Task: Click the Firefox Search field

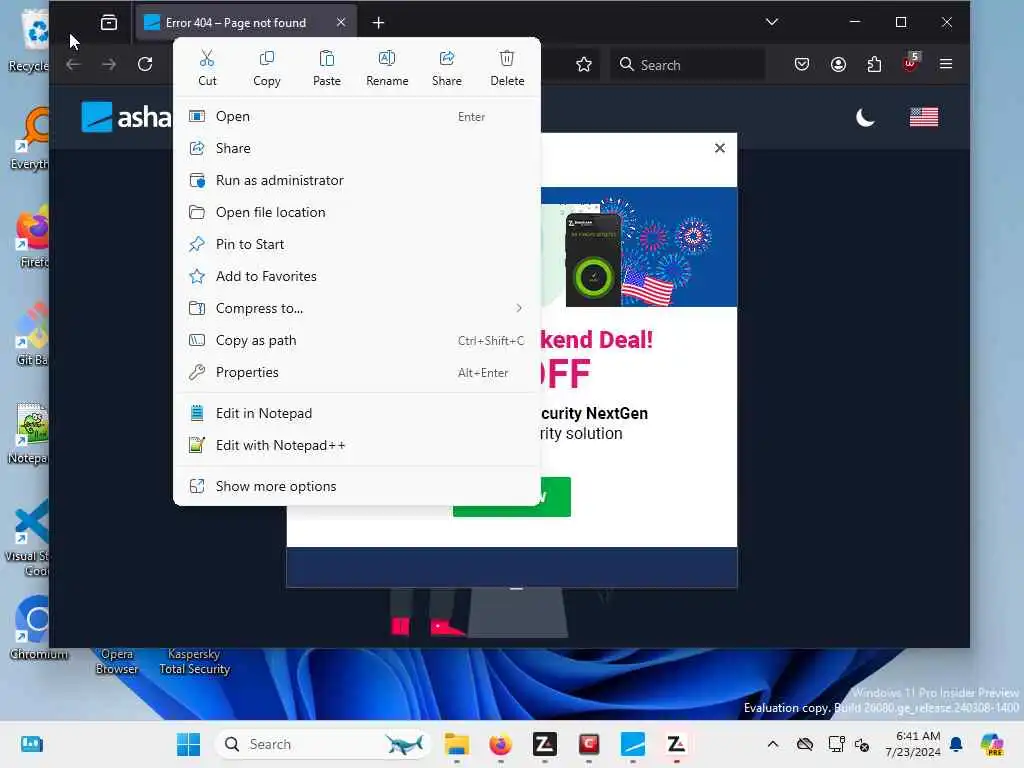Action: click(x=688, y=65)
